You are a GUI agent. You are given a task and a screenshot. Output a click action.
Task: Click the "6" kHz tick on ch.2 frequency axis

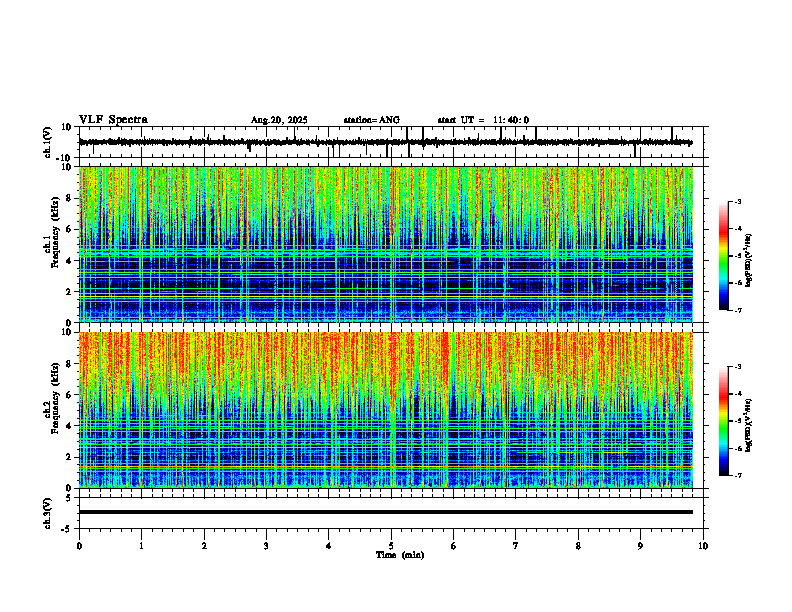70,395
